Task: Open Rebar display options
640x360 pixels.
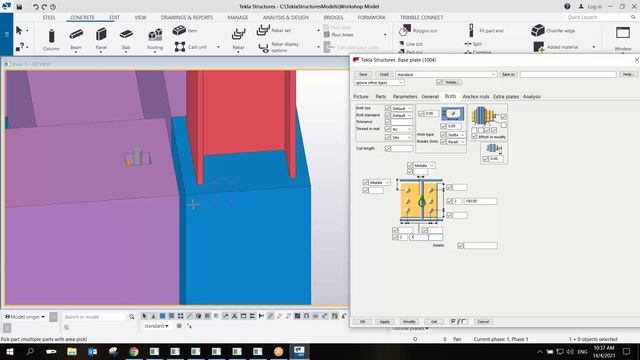Action: [279, 47]
